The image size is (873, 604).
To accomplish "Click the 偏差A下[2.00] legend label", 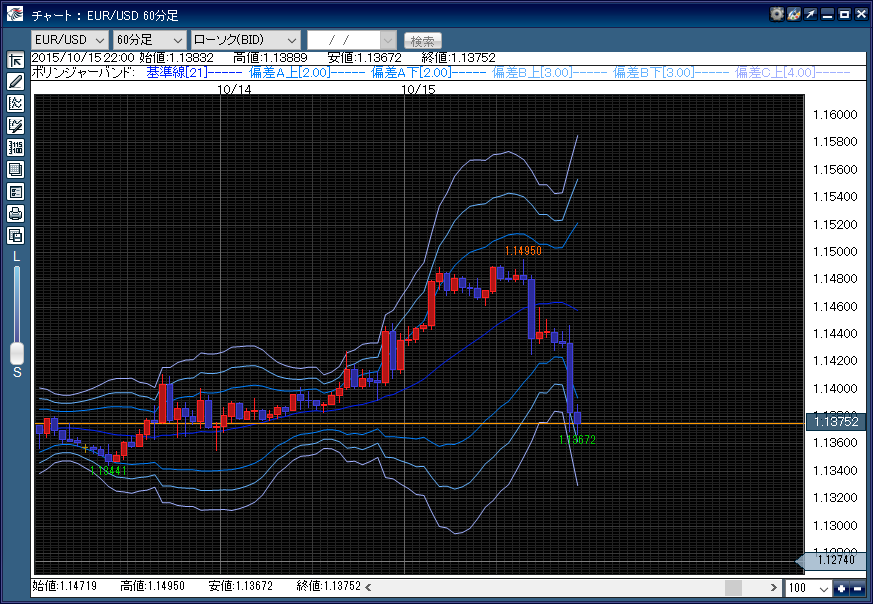I will click(411, 72).
